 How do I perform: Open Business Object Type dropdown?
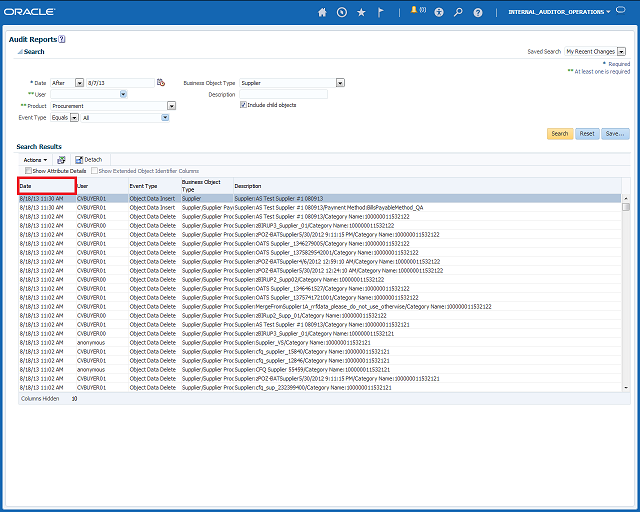coord(340,83)
